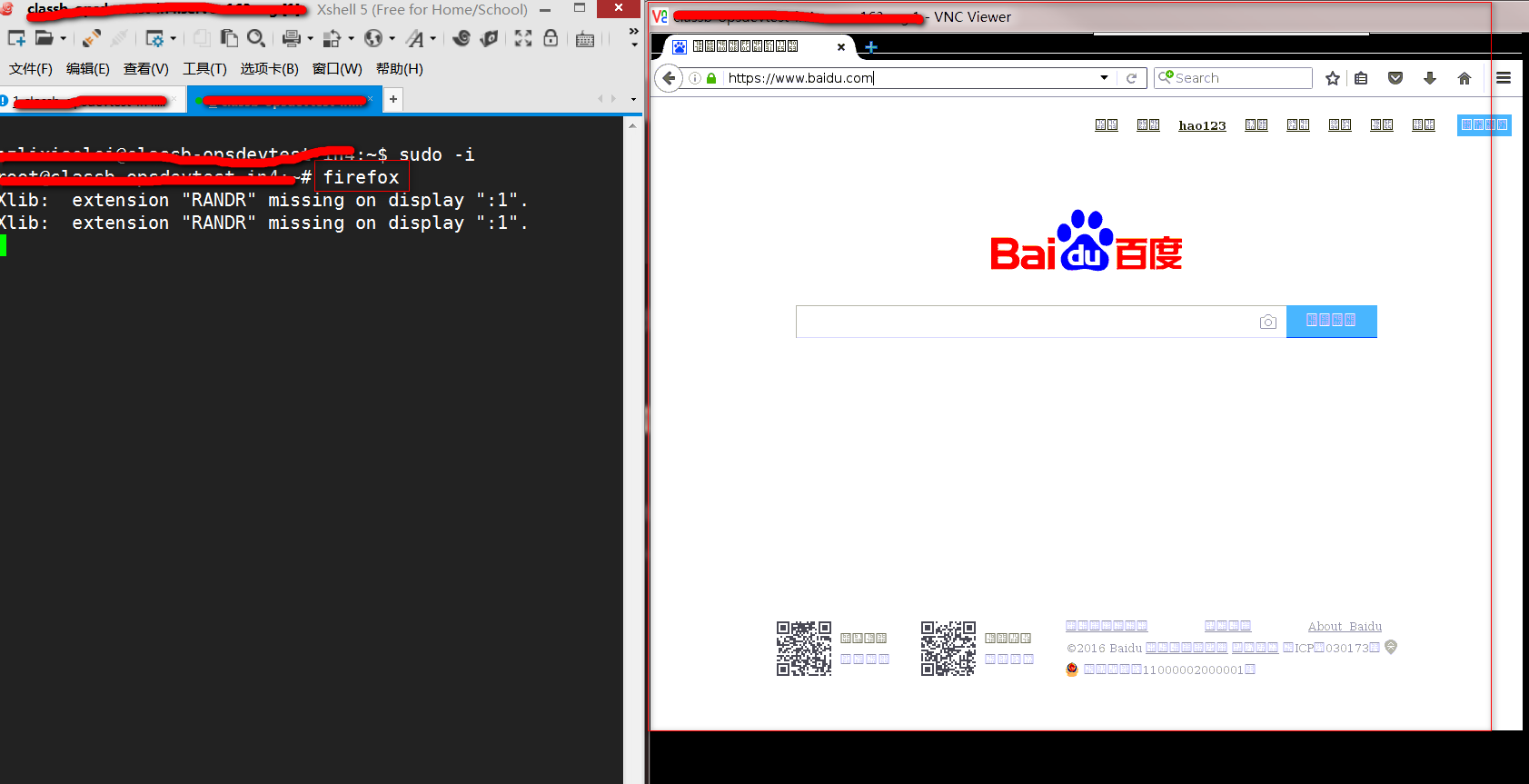Image resolution: width=1529 pixels, height=784 pixels.
Task: Click the camera image-search icon
Action: (1268, 322)
